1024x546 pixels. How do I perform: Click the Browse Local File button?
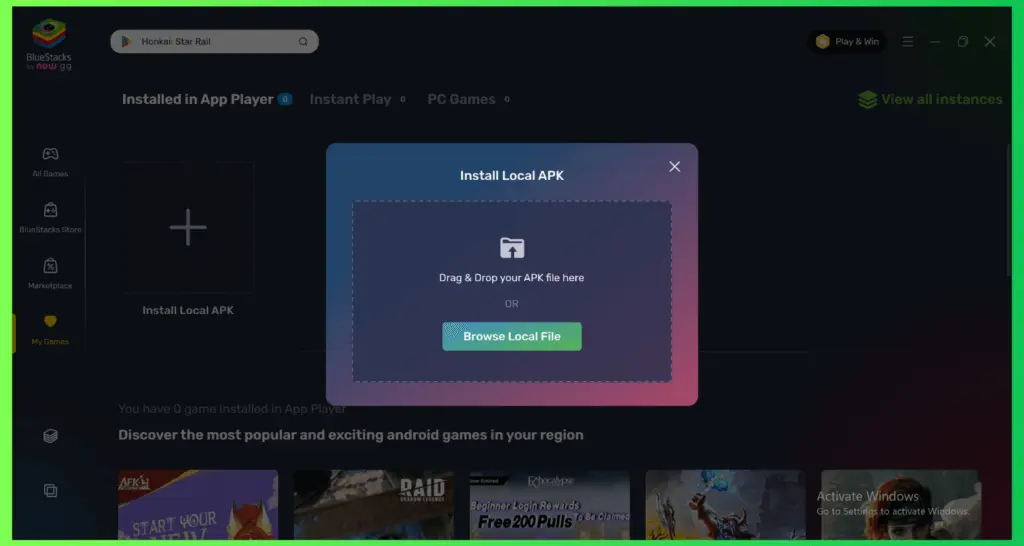point(511,336)
